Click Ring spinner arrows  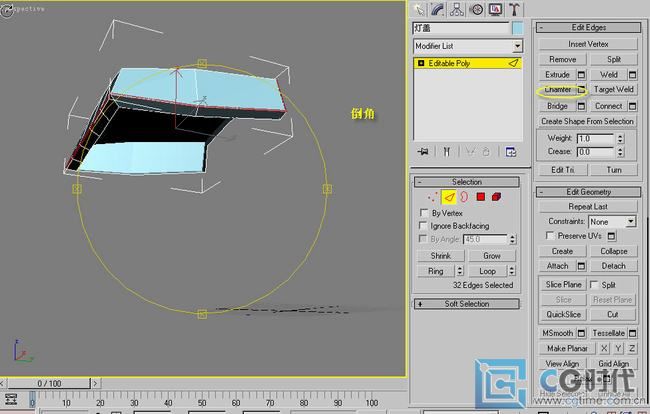click(x=460, y=271)
